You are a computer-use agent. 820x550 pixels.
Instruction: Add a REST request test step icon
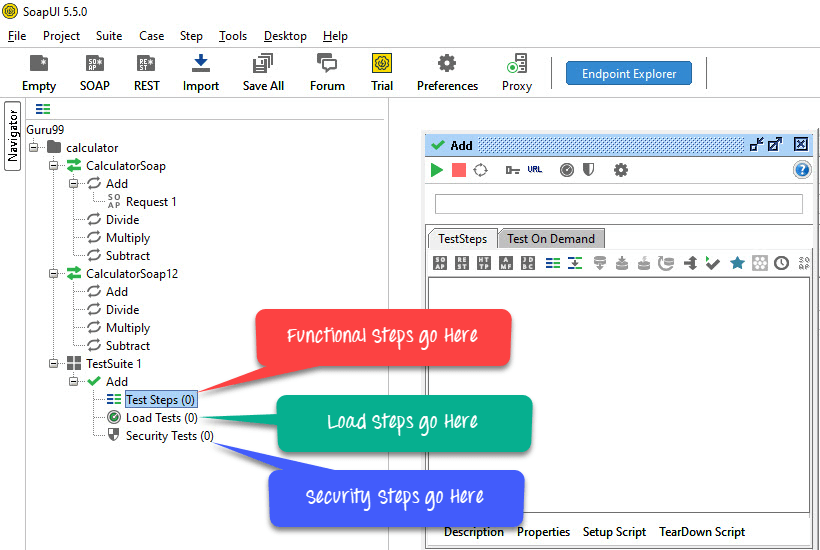tap(462, 263)
